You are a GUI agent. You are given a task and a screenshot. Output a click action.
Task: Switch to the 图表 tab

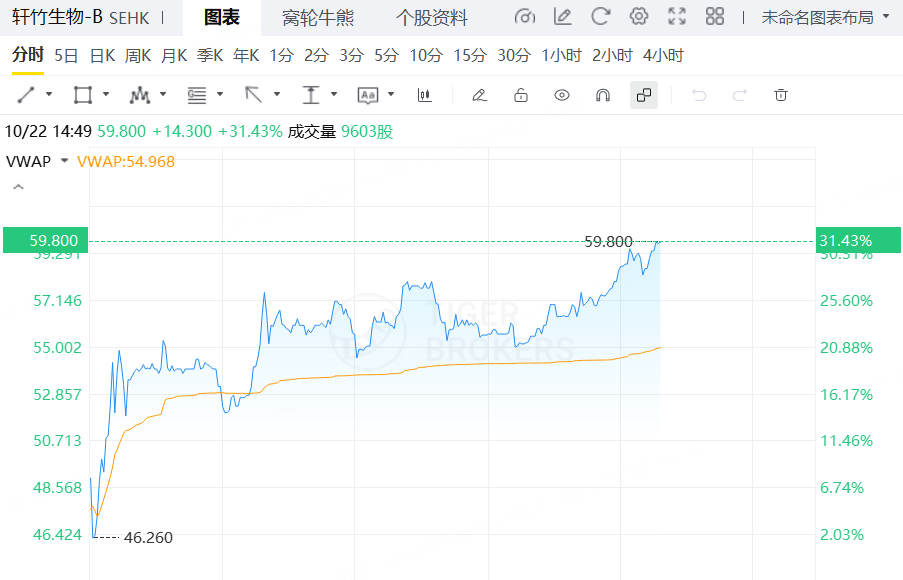(x=222, y=18)
